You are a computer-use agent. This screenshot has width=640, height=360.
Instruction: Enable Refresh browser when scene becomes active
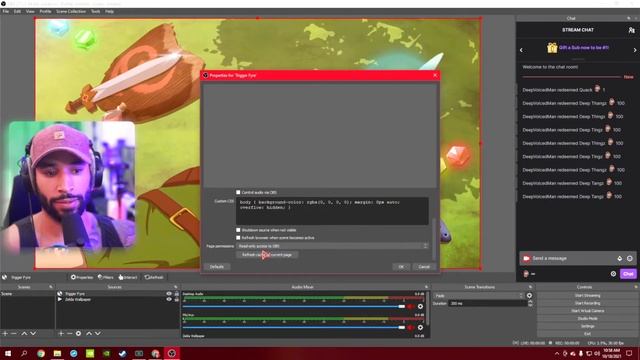(238, 238)
